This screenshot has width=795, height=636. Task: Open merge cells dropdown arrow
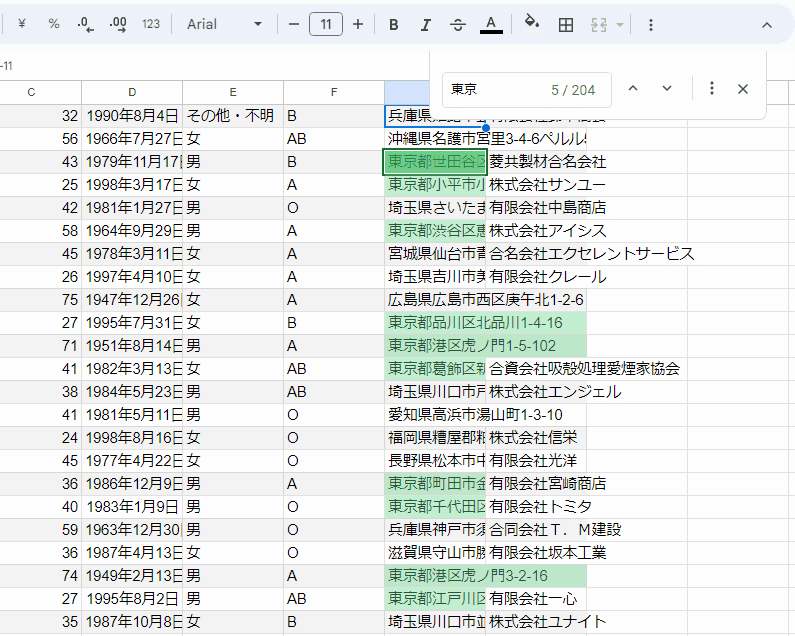click(x=620, y=24)
